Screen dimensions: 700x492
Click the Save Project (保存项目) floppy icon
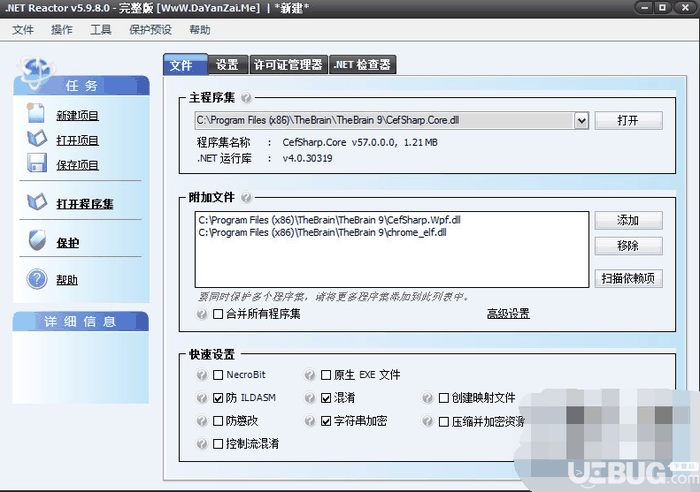click(37, 163)
